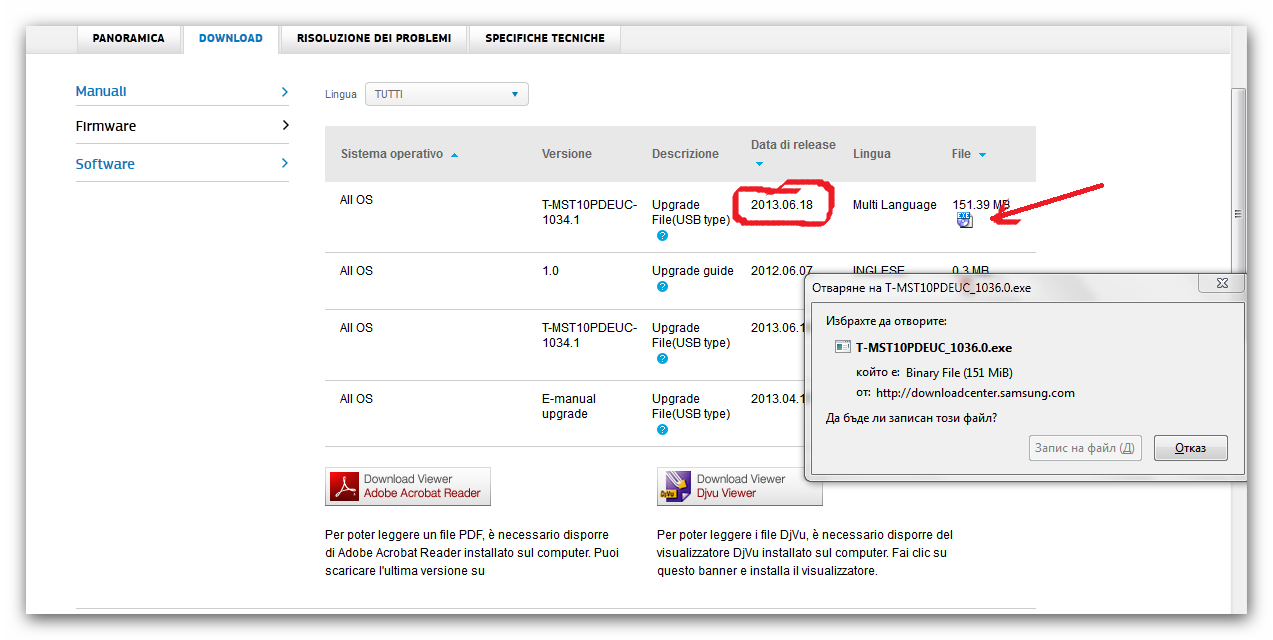Switch to the PANORAMICA tab
This screenshot has height=640, width=1273.
pyautogui.click(x=129, y=38)
